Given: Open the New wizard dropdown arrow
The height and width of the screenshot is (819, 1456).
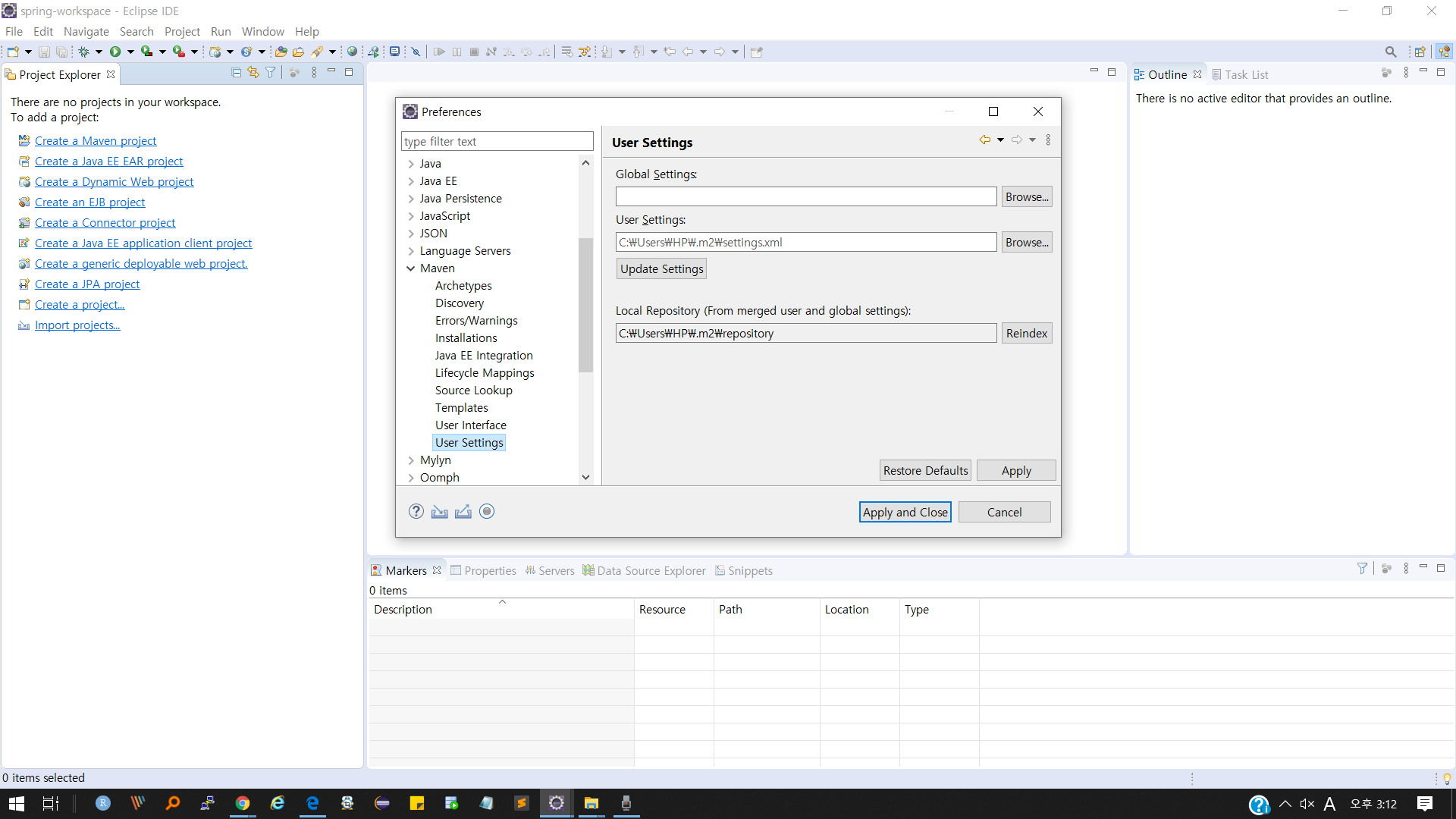Looking at the screenshot, I should pyautogui.click(x=28, y=52).
